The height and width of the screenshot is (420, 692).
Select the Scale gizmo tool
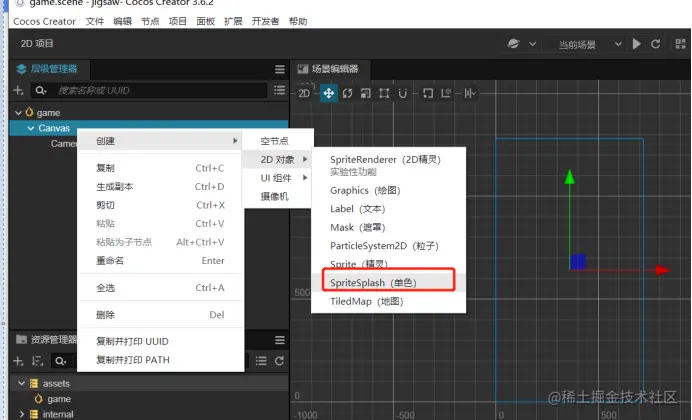(365, 93)
